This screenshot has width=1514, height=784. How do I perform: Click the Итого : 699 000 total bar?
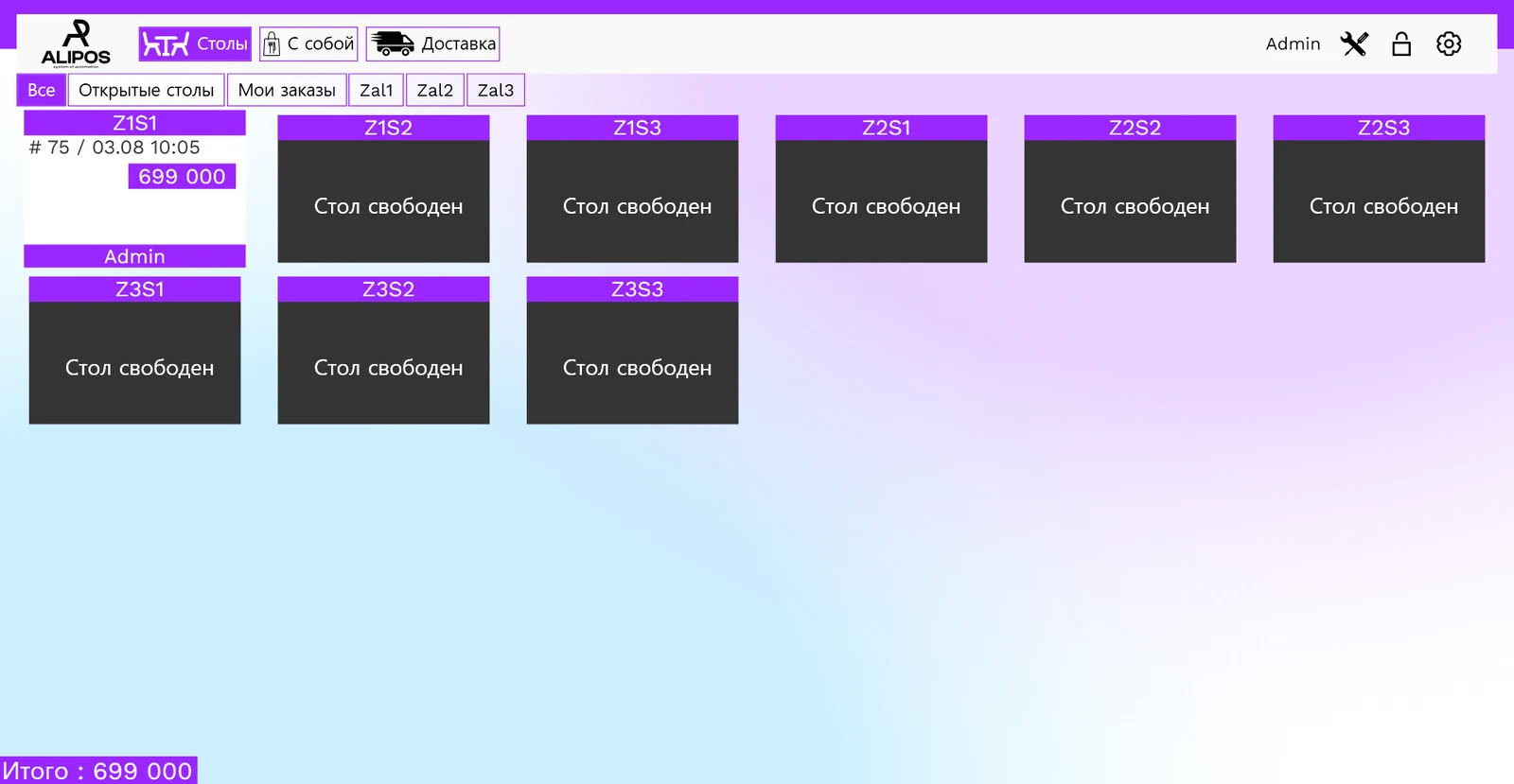coord(98,771)
